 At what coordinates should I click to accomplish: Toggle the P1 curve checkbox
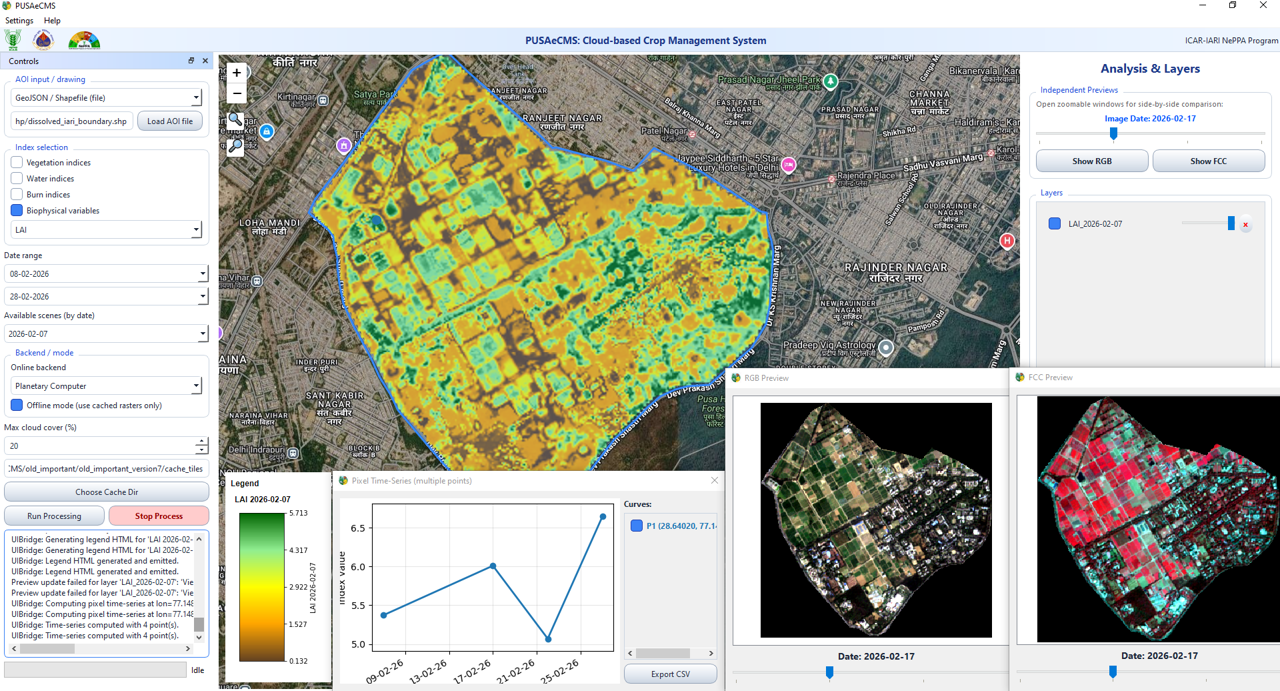636,526
